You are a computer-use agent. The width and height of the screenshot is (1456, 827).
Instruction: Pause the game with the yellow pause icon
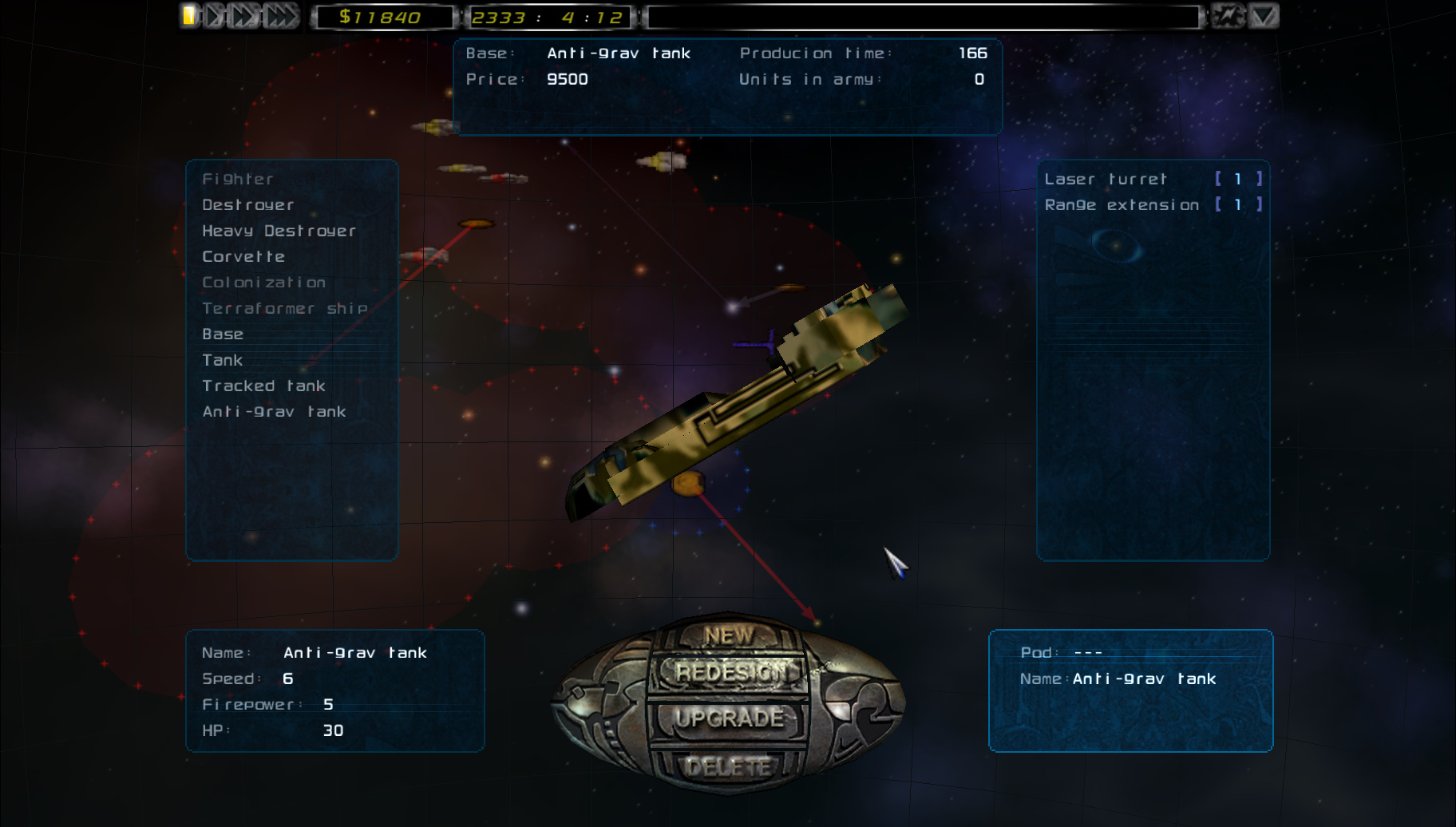pos(189,16)
